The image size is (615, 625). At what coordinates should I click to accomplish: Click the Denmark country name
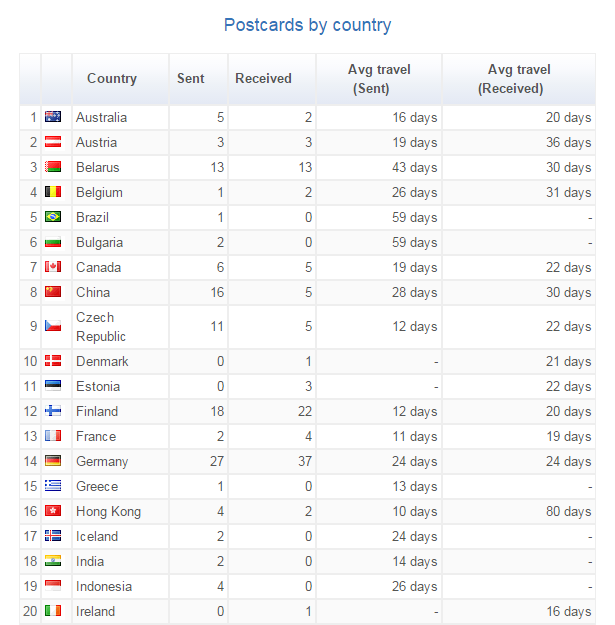pyautogui.click(x=102, y=361)
